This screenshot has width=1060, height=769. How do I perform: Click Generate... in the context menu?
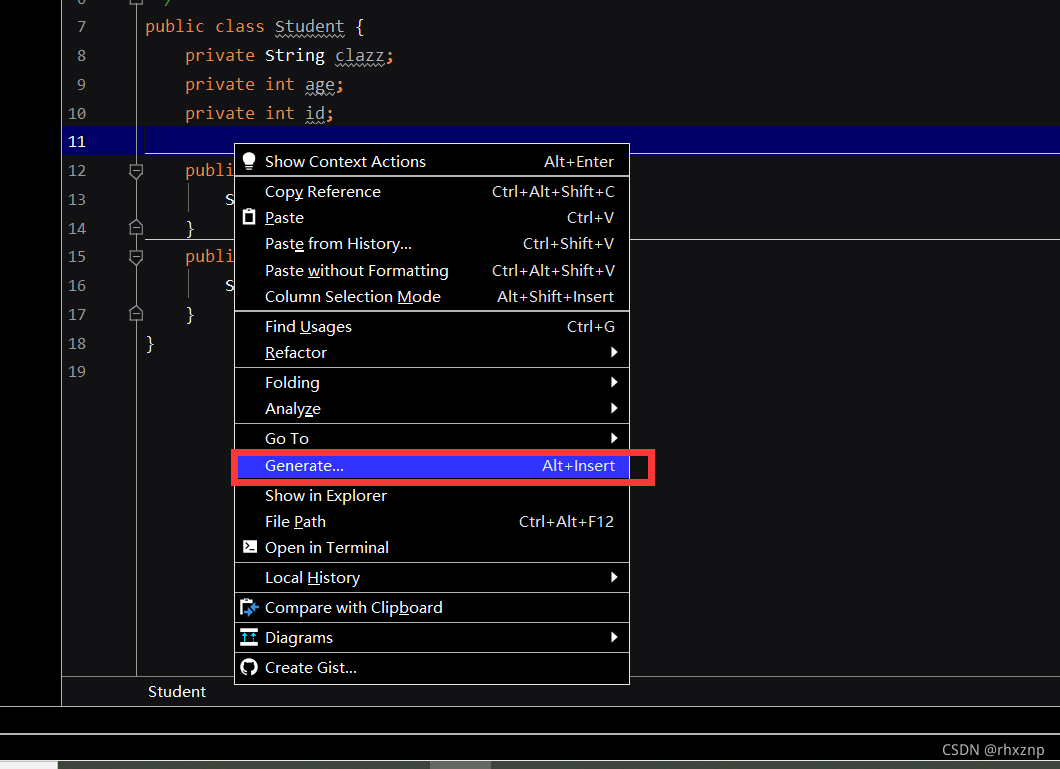click(432, 466)
